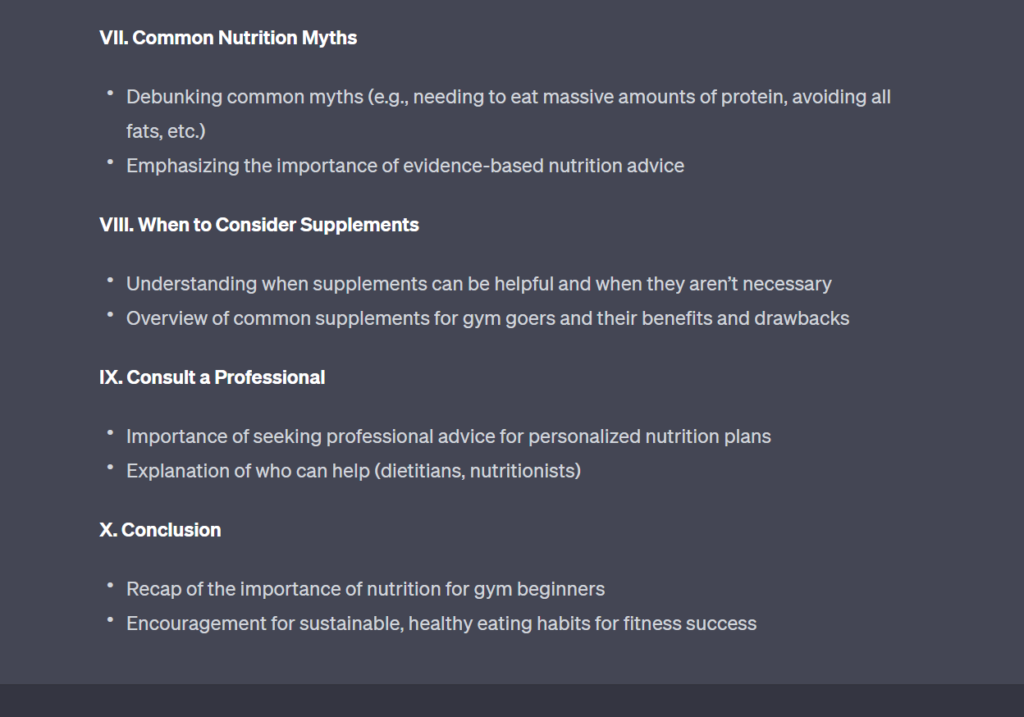The width and height of the screenshot is (1024, 717).
Task: Click the 'Recap of the importance of nutrition' bullet
Action: [x=365, y=590]
